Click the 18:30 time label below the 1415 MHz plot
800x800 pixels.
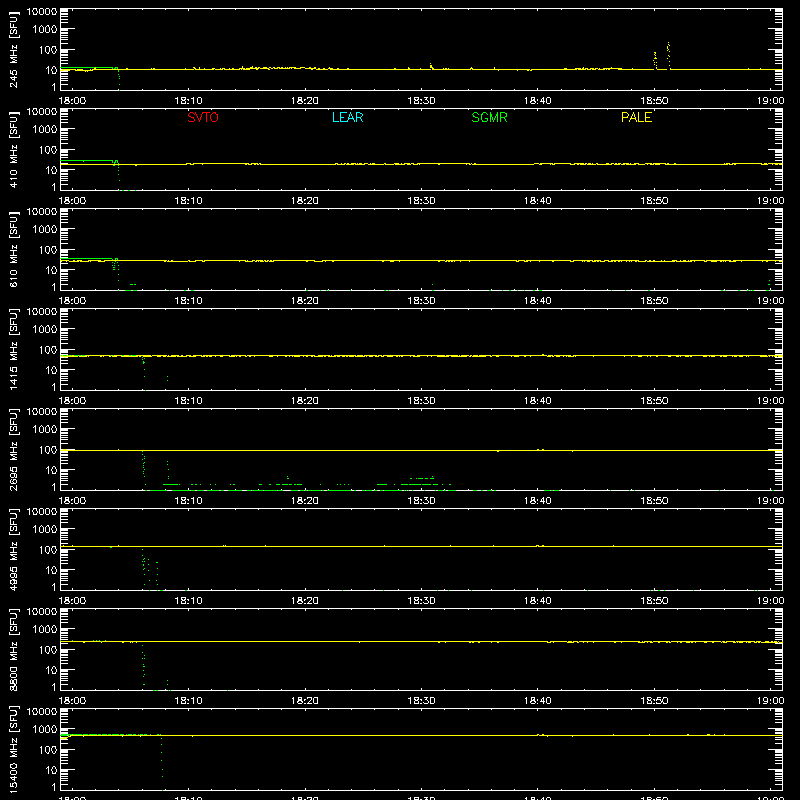pyautogui.click(x=421, y=401)
